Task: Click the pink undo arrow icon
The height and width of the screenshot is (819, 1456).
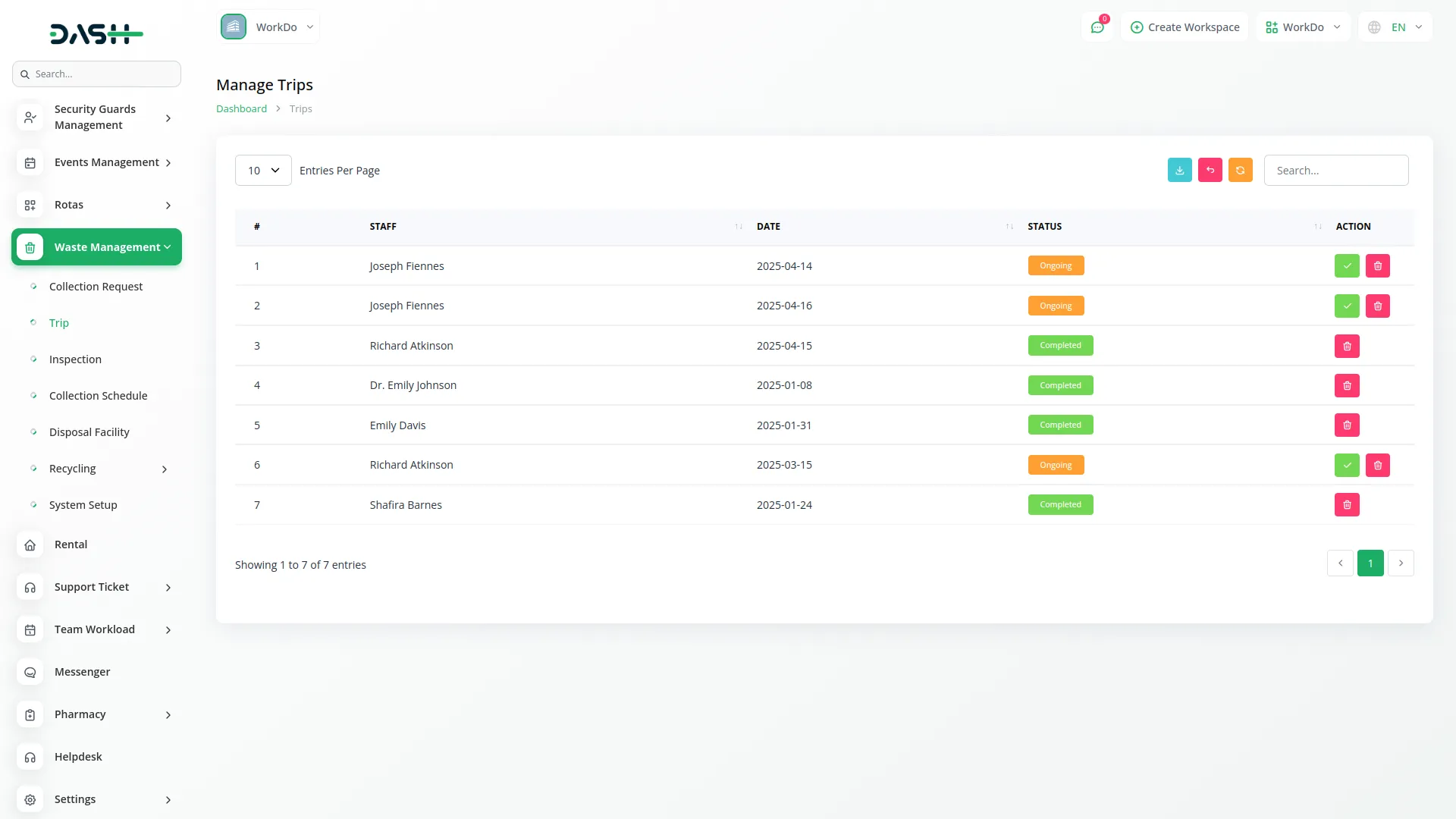Action: (1210, 171)
